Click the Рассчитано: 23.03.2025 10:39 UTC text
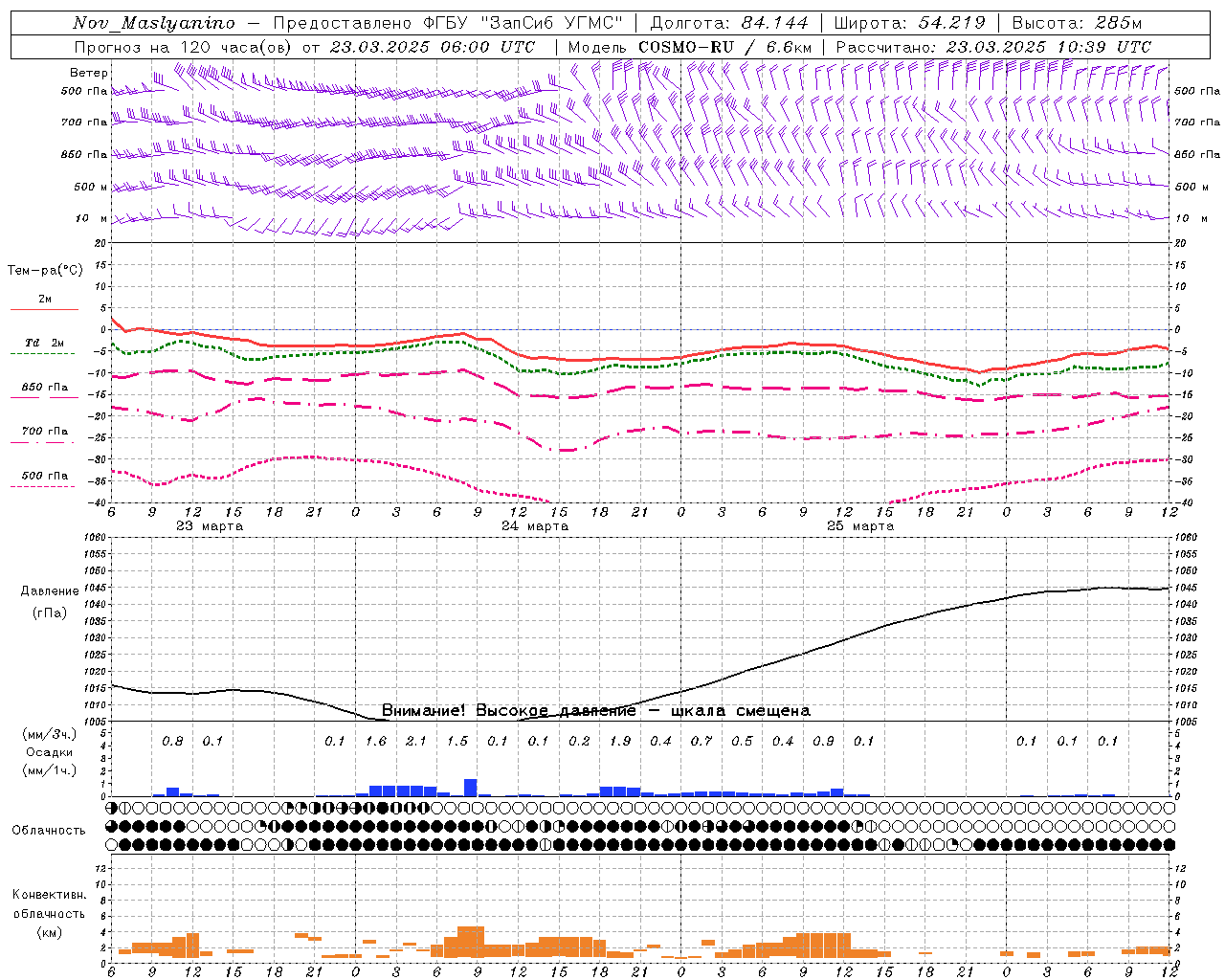 point(993,46)
